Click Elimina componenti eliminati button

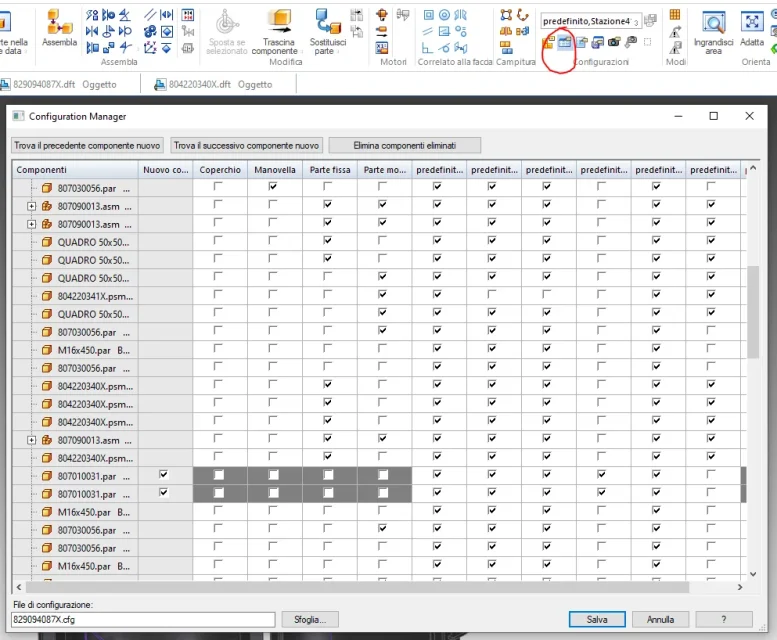(404, 146)
